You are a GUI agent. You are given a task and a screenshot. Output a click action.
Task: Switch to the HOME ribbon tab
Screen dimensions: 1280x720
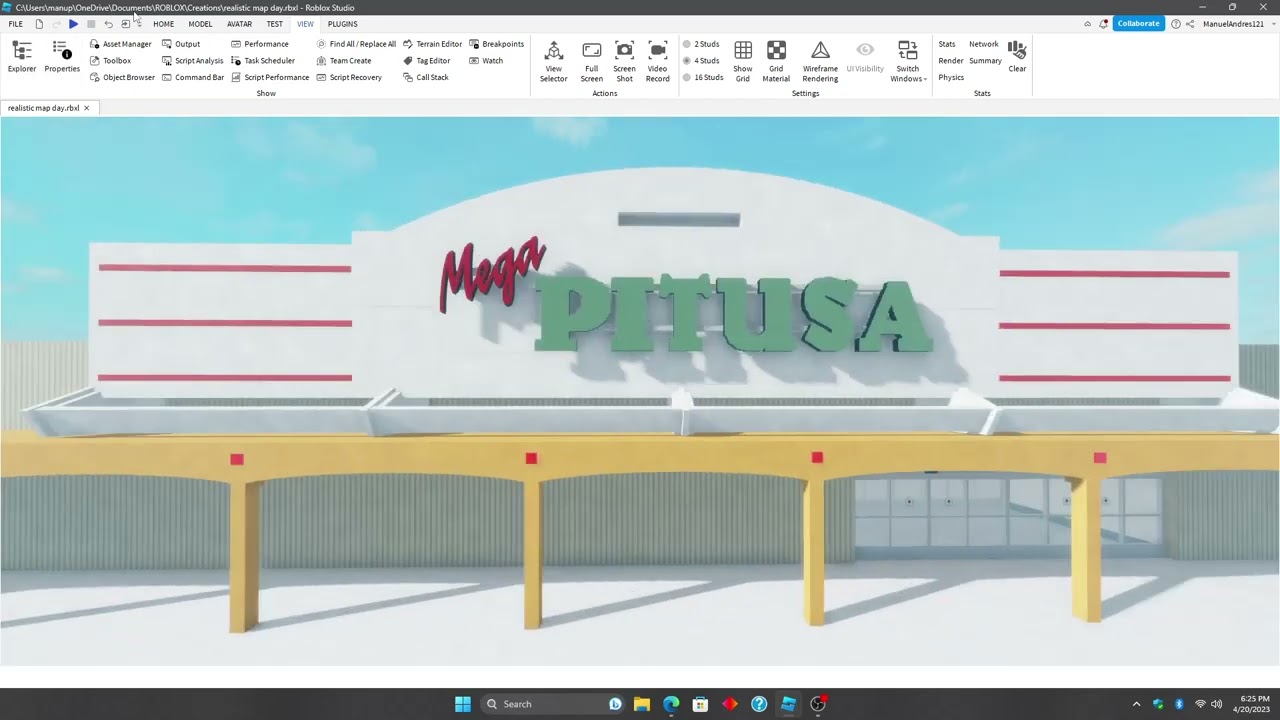point(163,24)
